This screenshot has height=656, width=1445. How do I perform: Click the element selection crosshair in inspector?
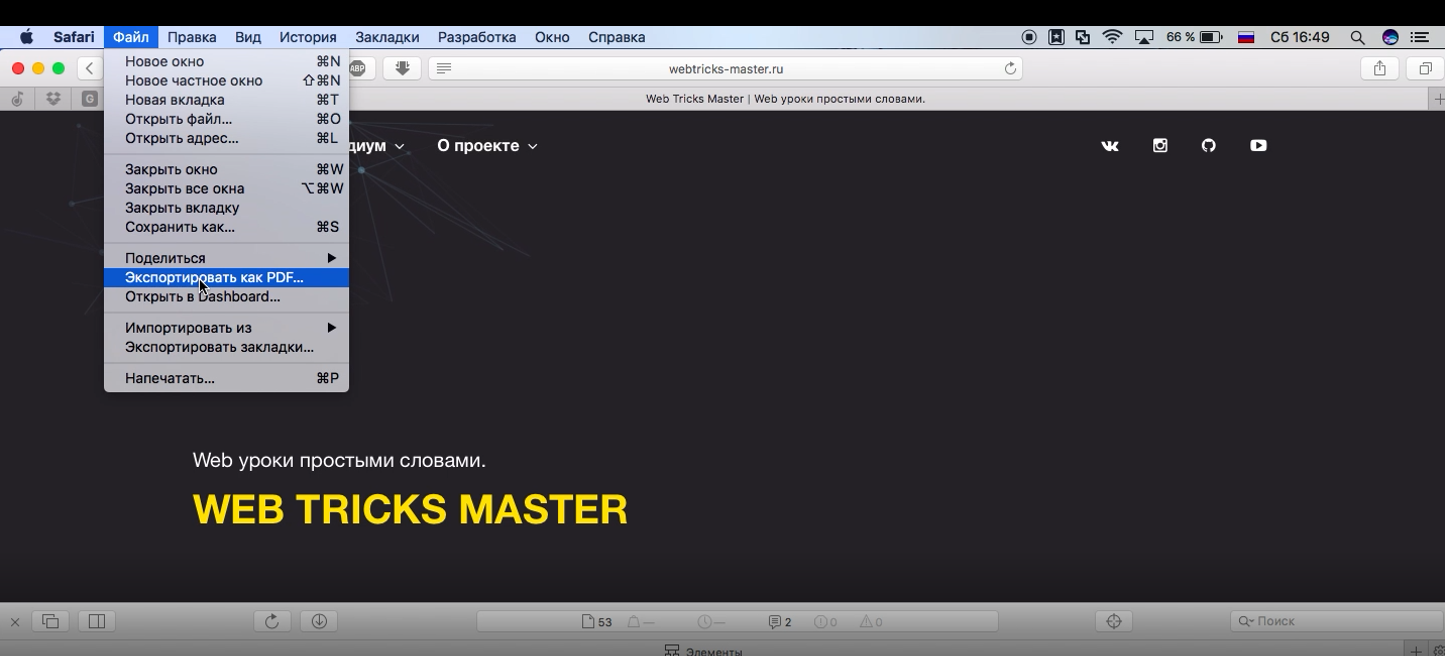click(x=1114, y=621)
